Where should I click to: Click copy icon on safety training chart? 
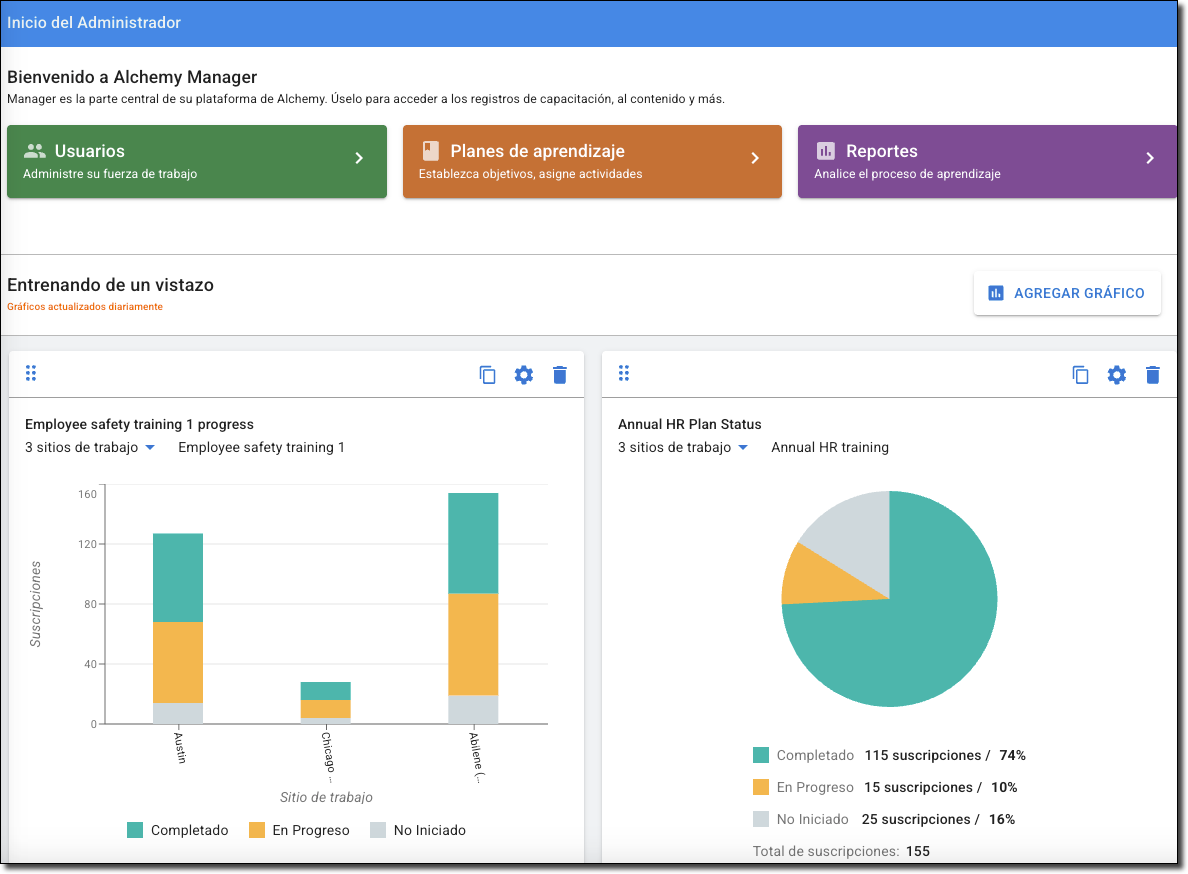[488, 375]
